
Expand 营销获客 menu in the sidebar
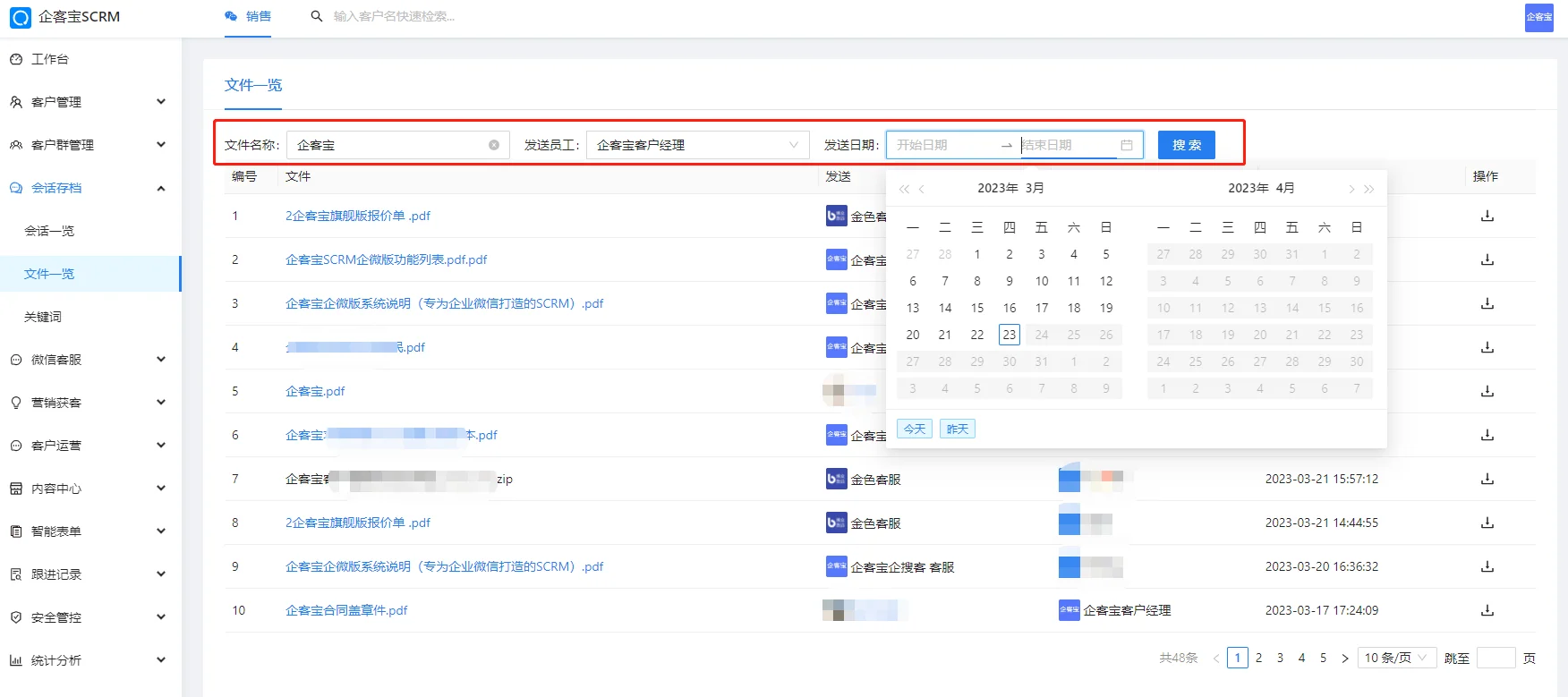pos(89,403)
